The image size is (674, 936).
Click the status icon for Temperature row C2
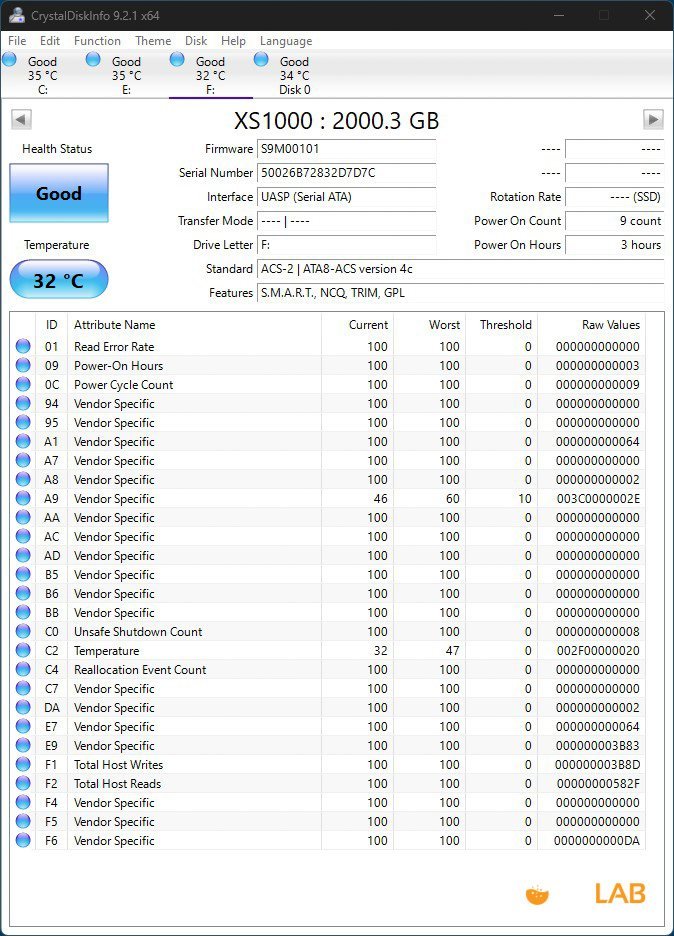point(23,651)
